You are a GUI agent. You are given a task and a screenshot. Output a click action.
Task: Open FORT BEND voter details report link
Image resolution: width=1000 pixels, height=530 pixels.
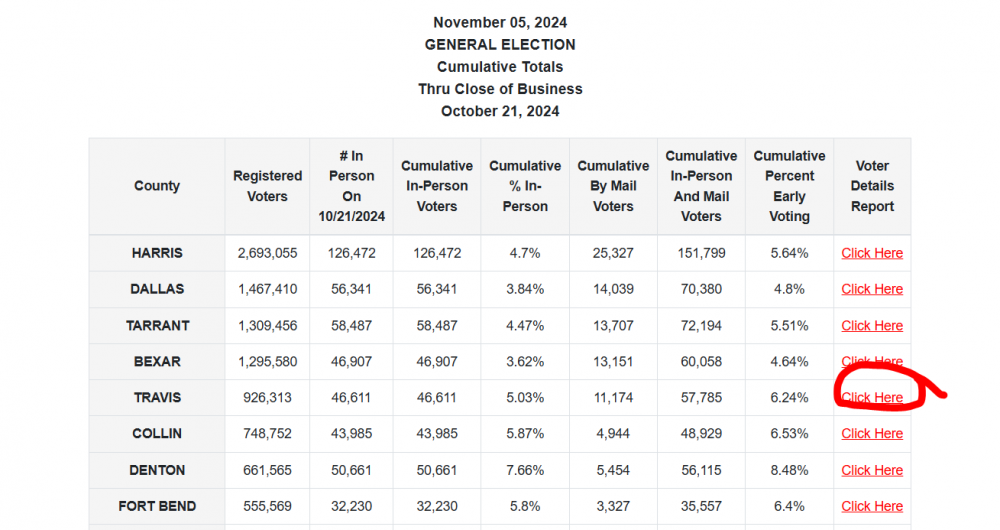click(872, 506)
